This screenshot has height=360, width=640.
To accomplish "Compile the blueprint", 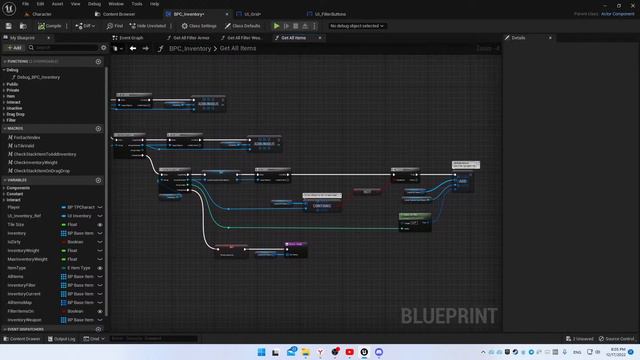I will click(x=49, y=26).
